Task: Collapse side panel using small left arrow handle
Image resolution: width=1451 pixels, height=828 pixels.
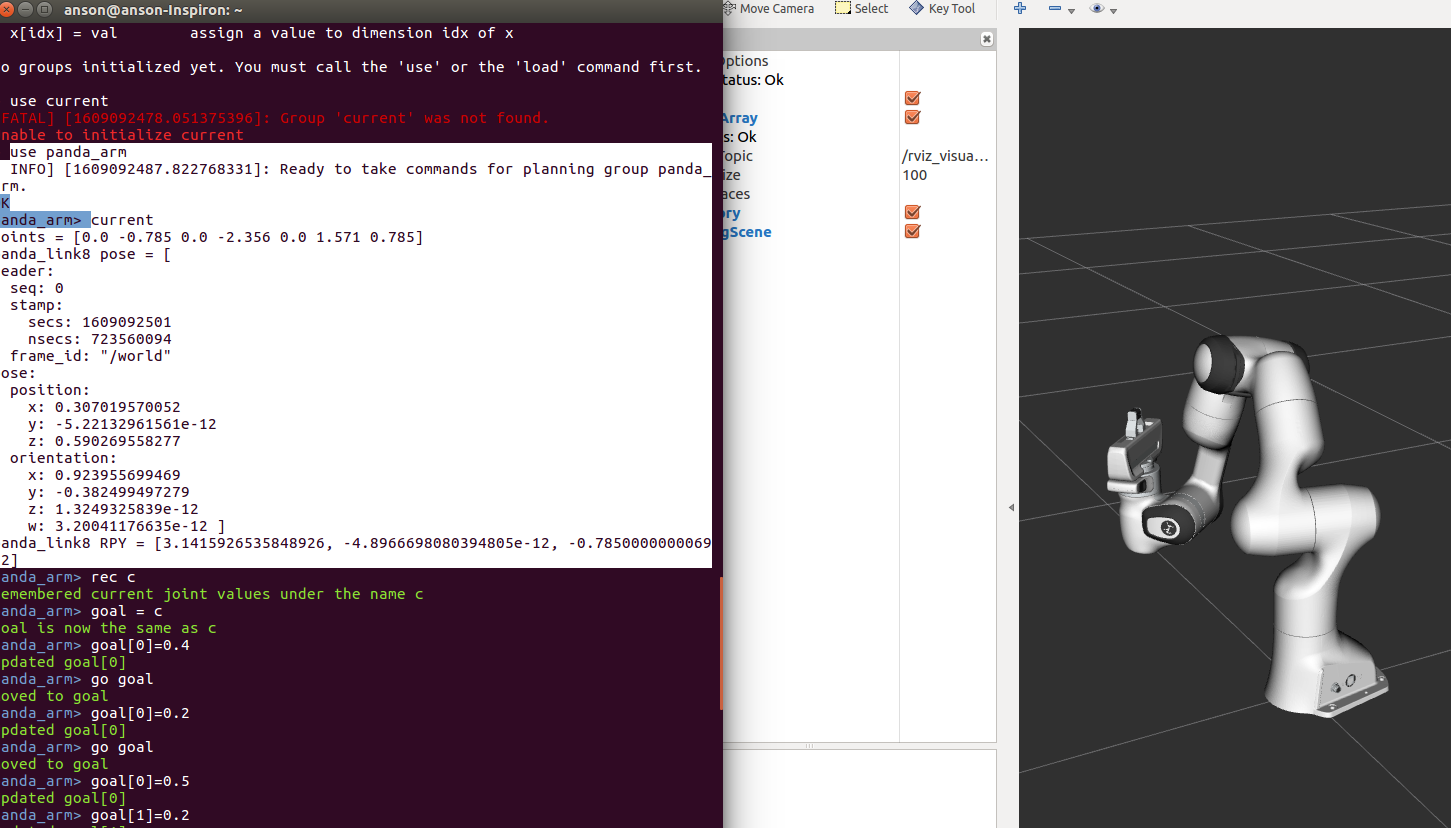Action: (1010, 508)
